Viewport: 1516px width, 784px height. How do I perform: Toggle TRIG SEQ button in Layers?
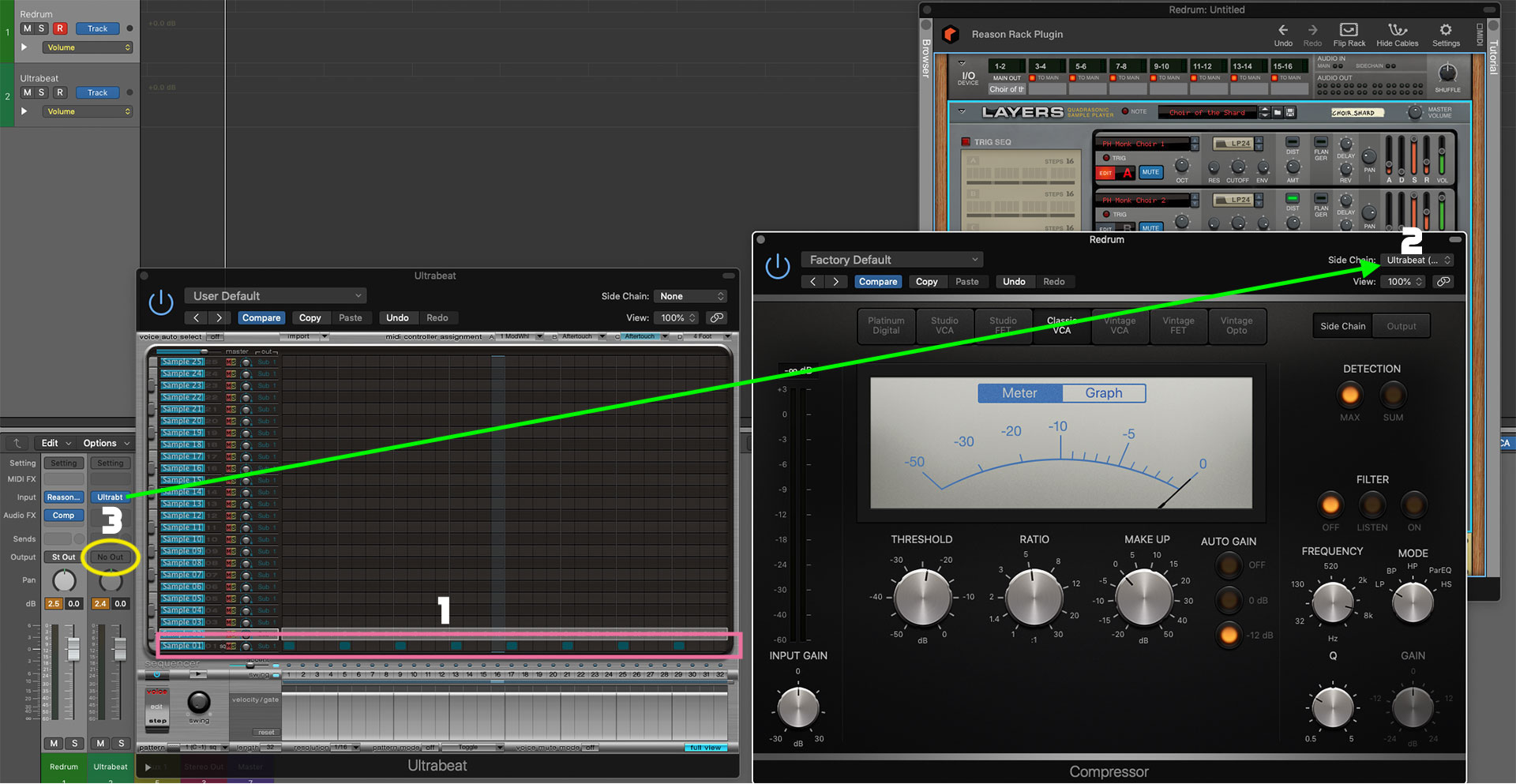point(966,142)
